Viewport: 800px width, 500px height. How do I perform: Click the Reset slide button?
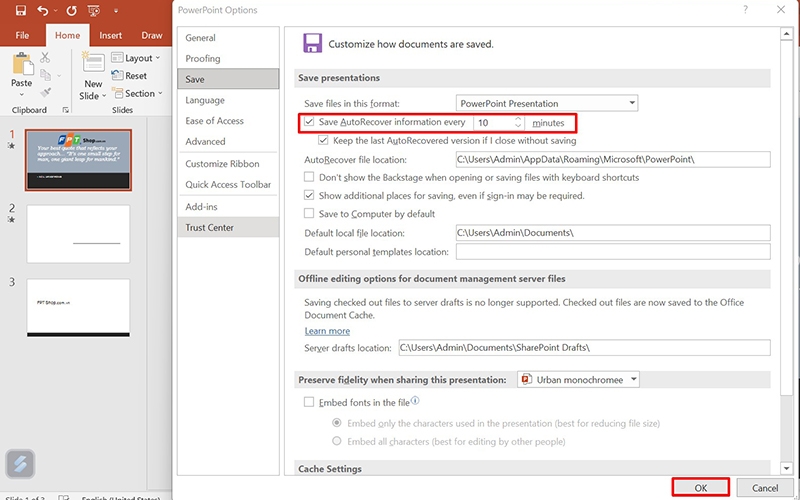click(129, 76)
